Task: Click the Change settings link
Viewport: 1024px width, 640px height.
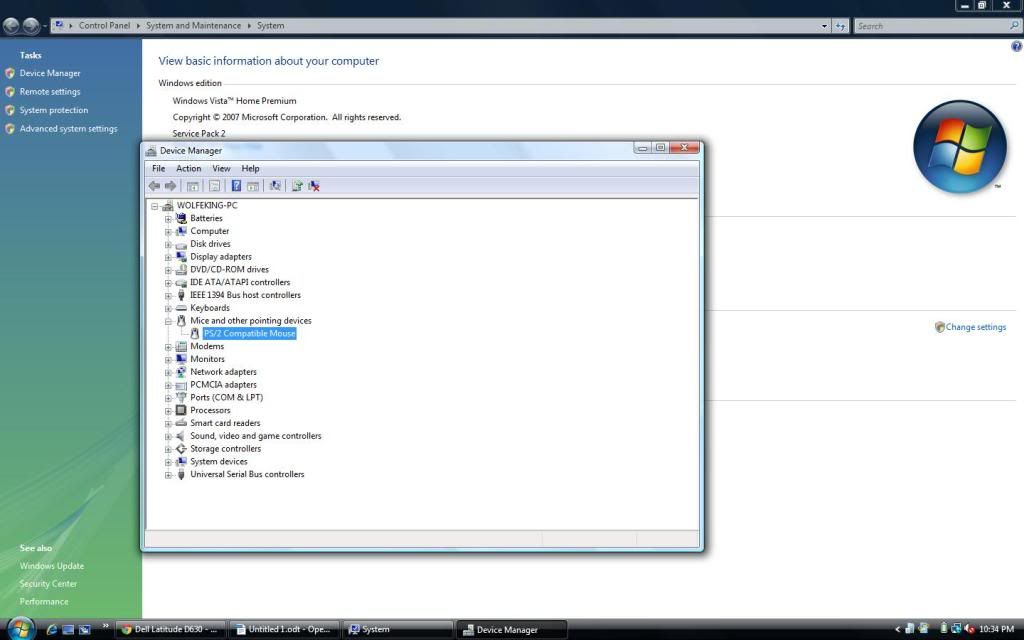Action: click(976, 327)
